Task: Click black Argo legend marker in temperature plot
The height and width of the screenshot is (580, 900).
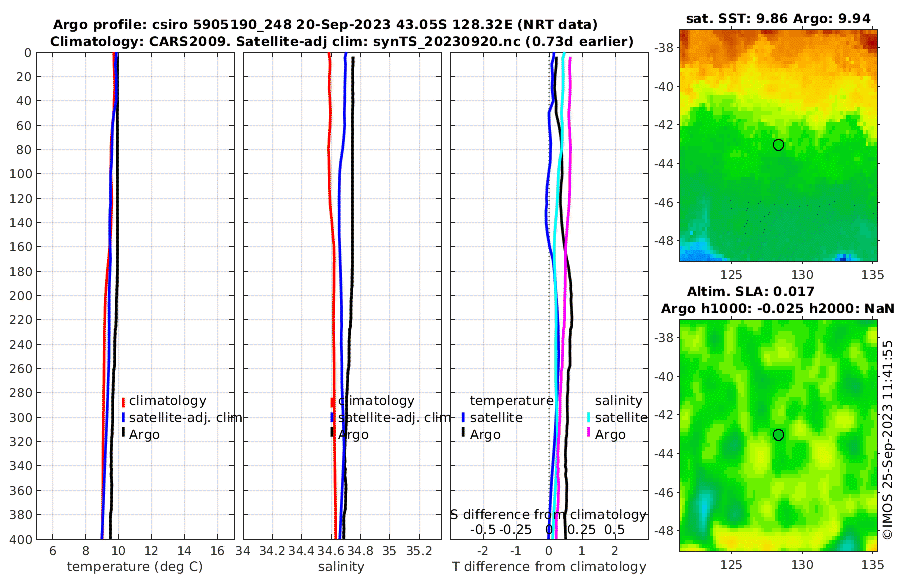Action: pos(123,434)
